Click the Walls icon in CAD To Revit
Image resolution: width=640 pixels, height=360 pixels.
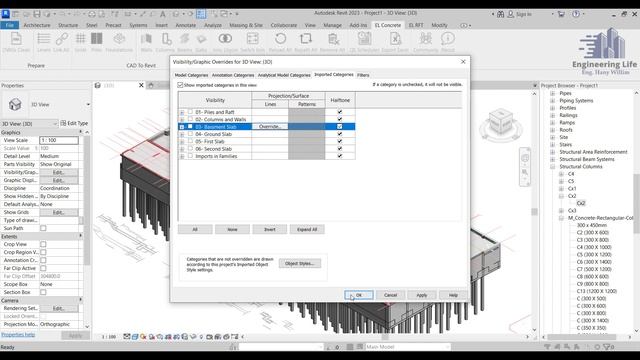pyautogui.click(x=146, y=39)
